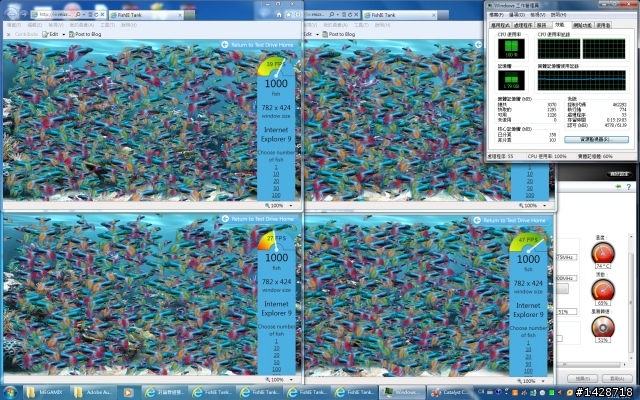
Task: Go back in top-left Internet Explorer window
Action: (11, 13)
